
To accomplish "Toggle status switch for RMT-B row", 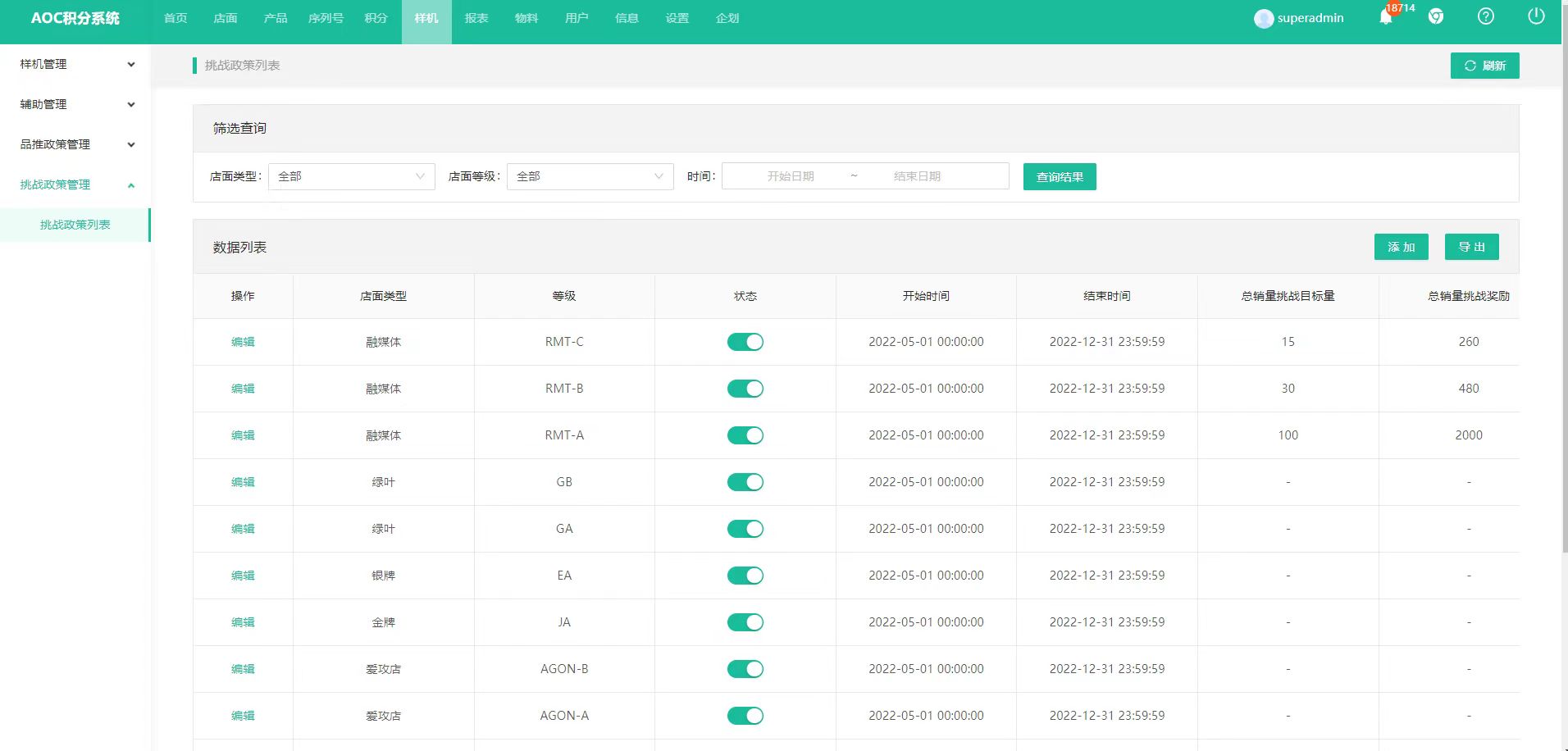I will [x=745, y=389].
